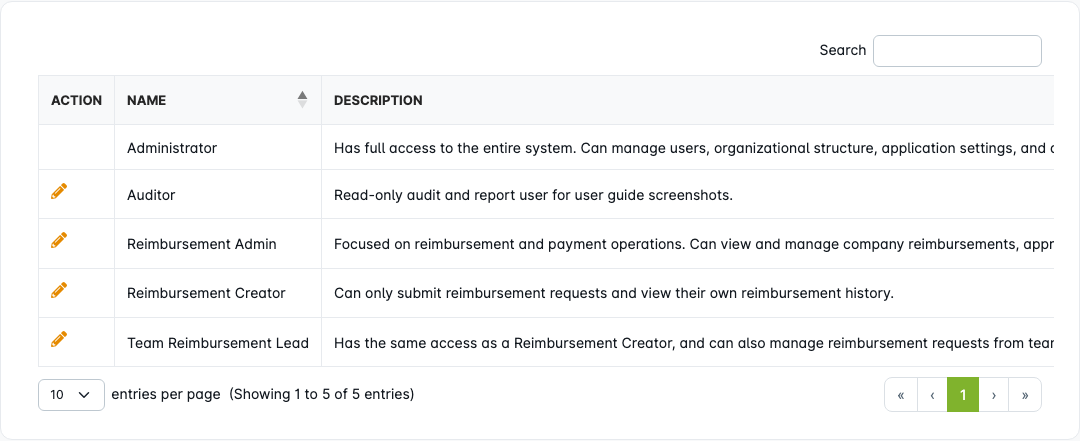The image size is (1080, 441).
Task: Jump to last page of results
Action: click(1025, 395)
